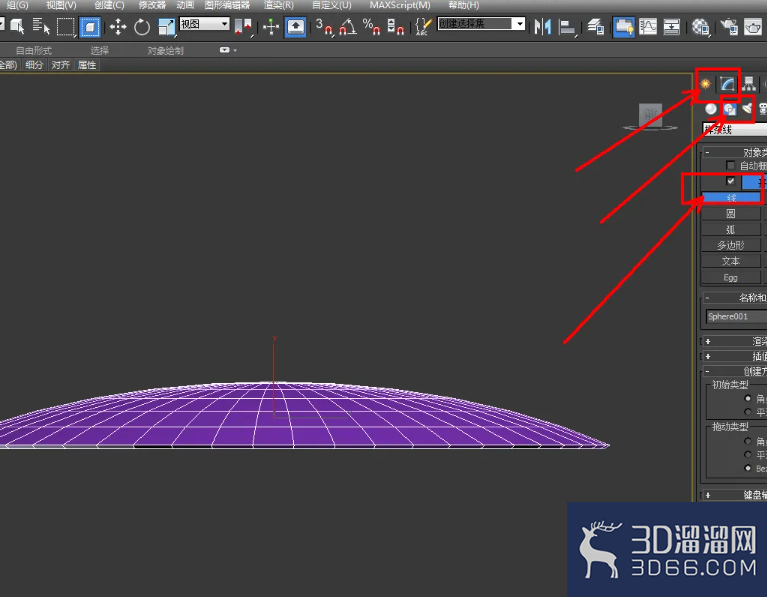This screenshot has height=597, width=767.
Task: Toggle the Keyboard Shortcut Override button
Action: click(295, 26)
